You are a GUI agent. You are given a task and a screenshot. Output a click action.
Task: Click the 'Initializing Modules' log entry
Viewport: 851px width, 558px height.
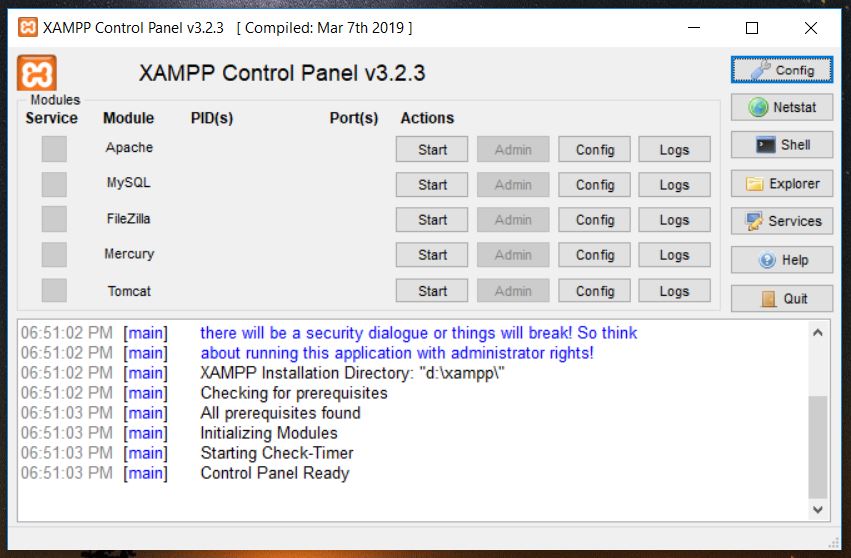point(269,433)
